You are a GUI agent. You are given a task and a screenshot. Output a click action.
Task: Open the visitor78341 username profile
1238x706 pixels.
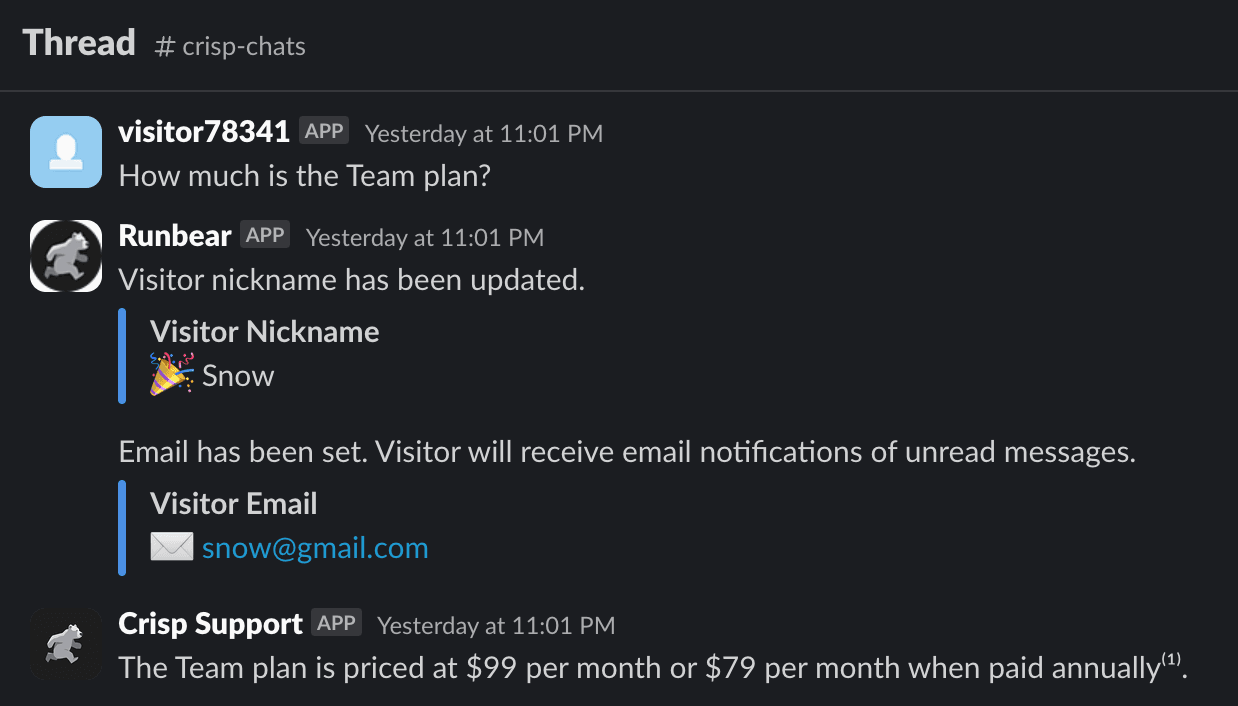204,131
